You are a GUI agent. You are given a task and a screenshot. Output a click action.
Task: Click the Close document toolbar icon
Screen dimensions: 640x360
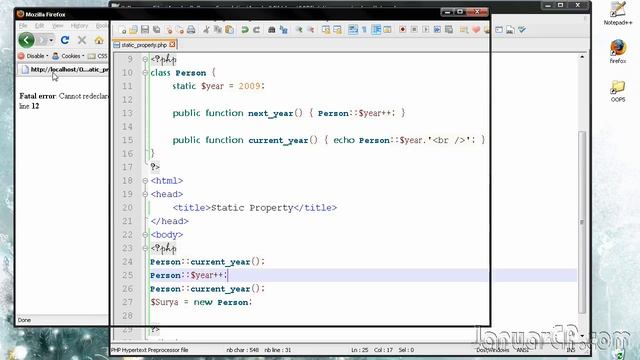coord(168,30)
